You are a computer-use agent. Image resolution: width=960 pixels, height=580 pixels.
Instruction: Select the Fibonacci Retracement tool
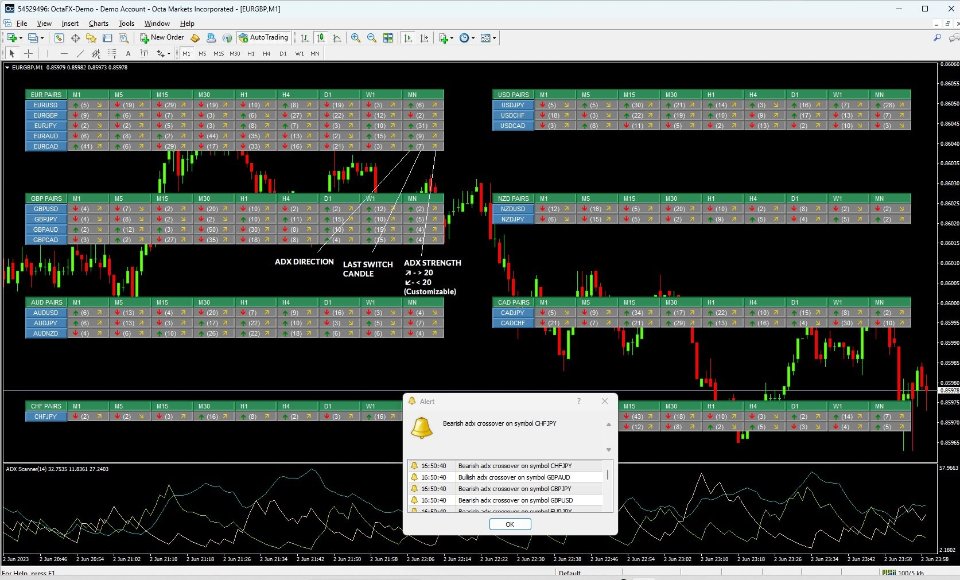tap(112, 54)
